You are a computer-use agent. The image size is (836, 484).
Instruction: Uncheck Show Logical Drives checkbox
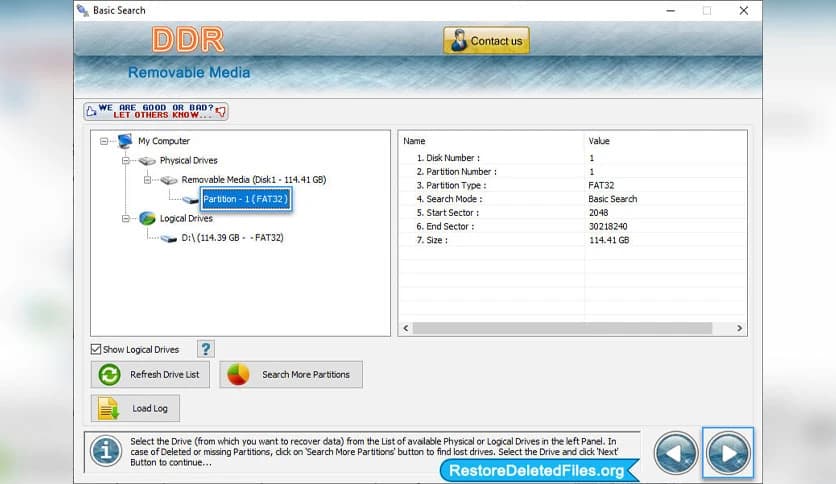pos(96,350)
